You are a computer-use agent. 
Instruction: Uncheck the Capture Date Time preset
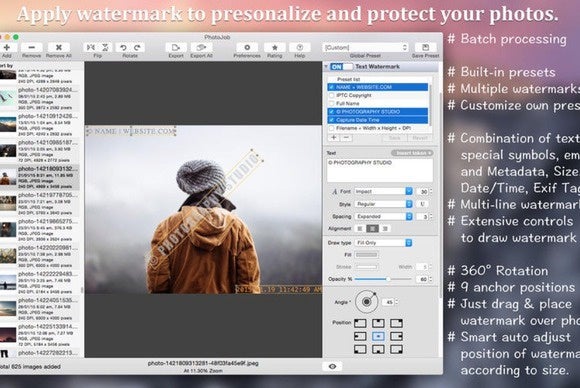tap(331, 120)
